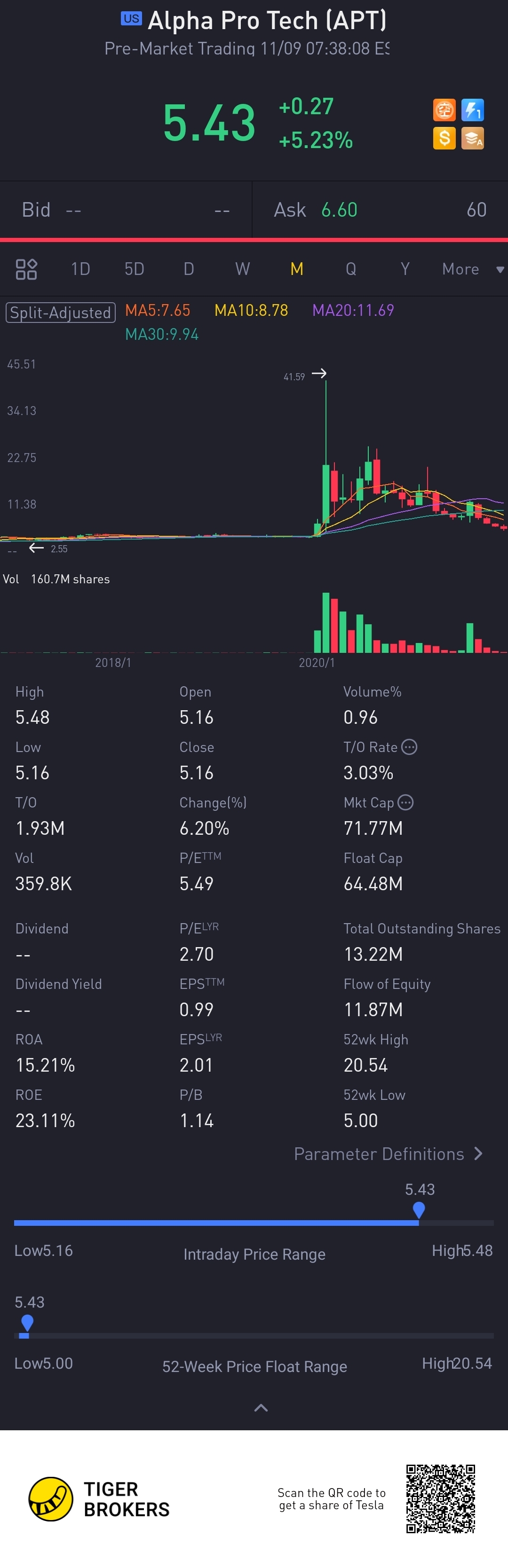Tap the Ask size 60

tap(476, 210)
